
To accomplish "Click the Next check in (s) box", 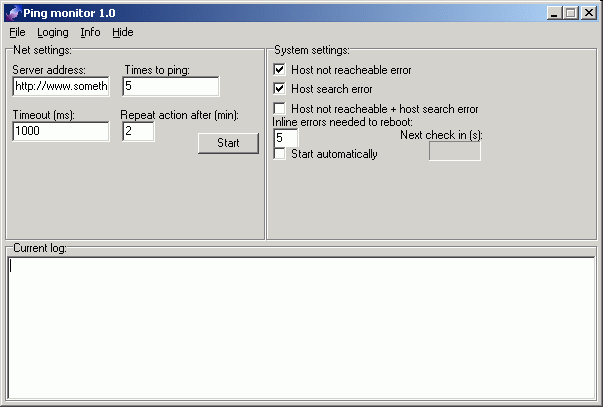I will [x=455, y=151].
